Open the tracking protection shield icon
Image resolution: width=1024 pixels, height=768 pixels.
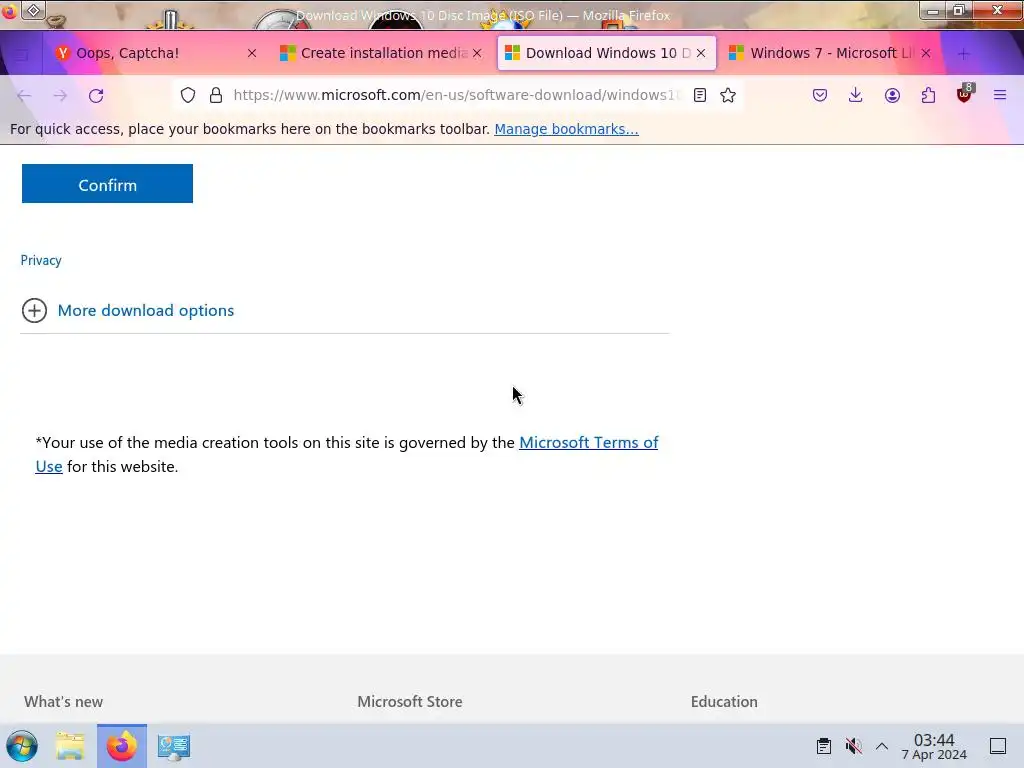pyautogui.click(x=188, y=95)
